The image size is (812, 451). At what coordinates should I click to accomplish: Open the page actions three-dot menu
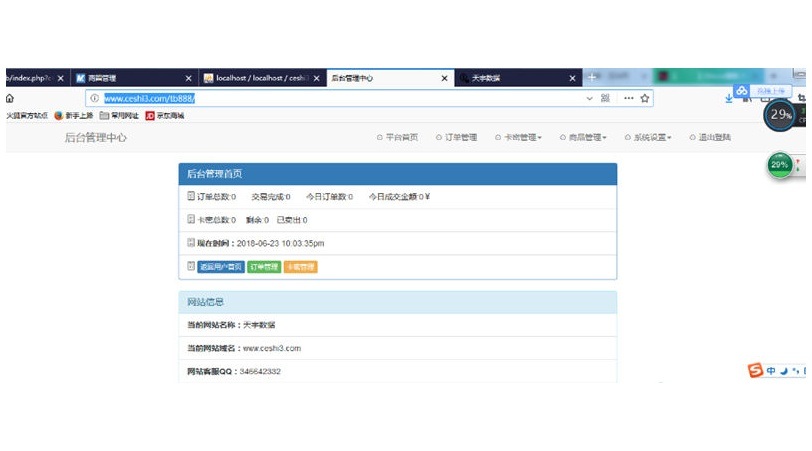pyautogui.click(x=629, y=98)
